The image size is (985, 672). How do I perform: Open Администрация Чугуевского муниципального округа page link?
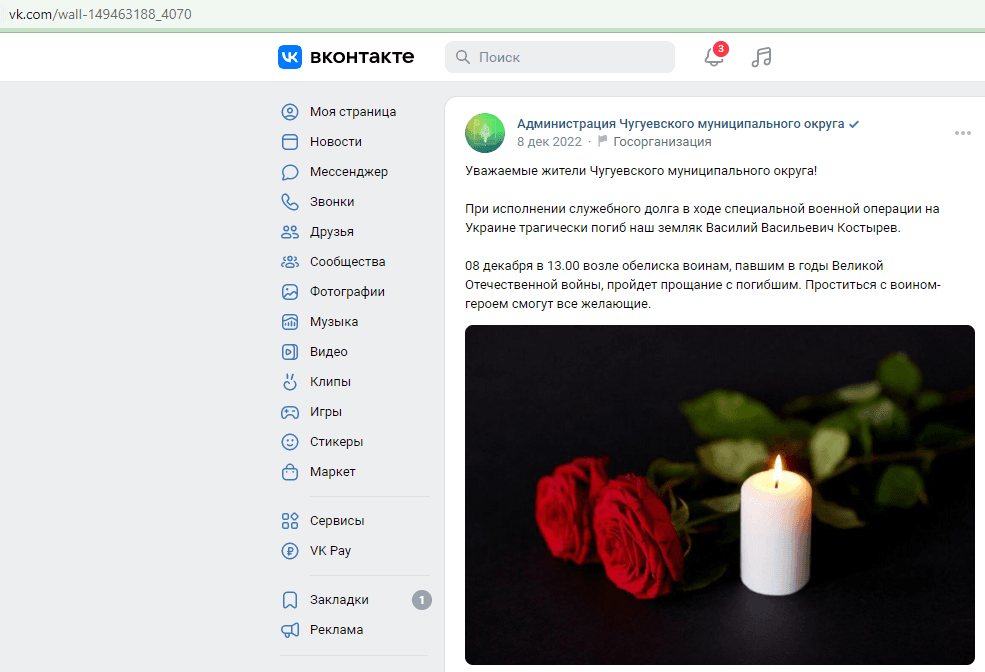pos(680,124)
